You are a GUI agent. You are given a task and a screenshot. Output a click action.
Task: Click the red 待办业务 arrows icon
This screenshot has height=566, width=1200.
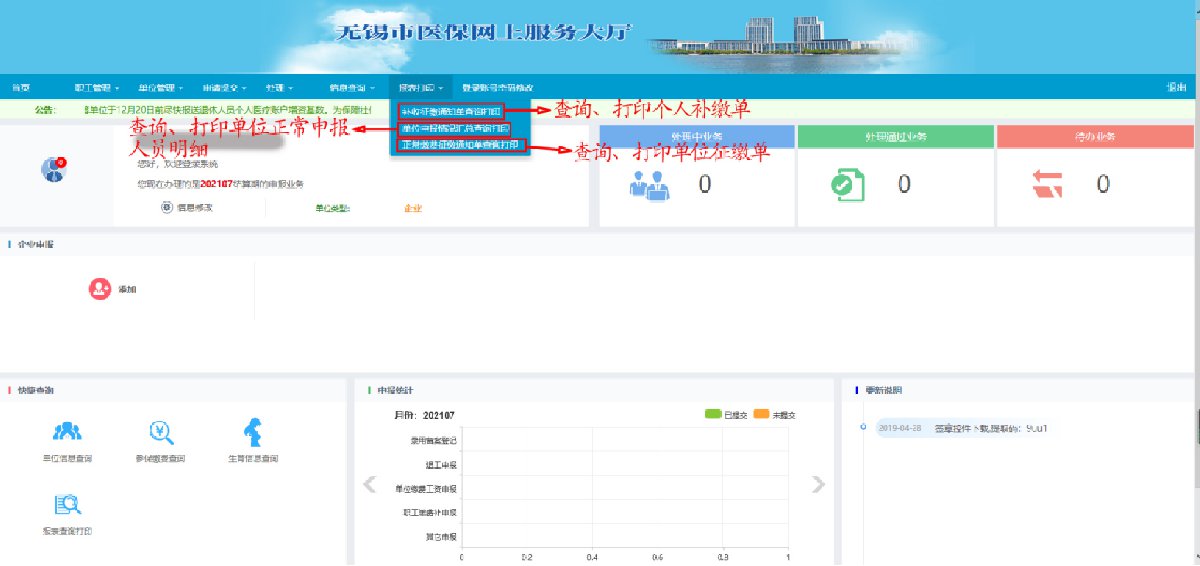1048,184
